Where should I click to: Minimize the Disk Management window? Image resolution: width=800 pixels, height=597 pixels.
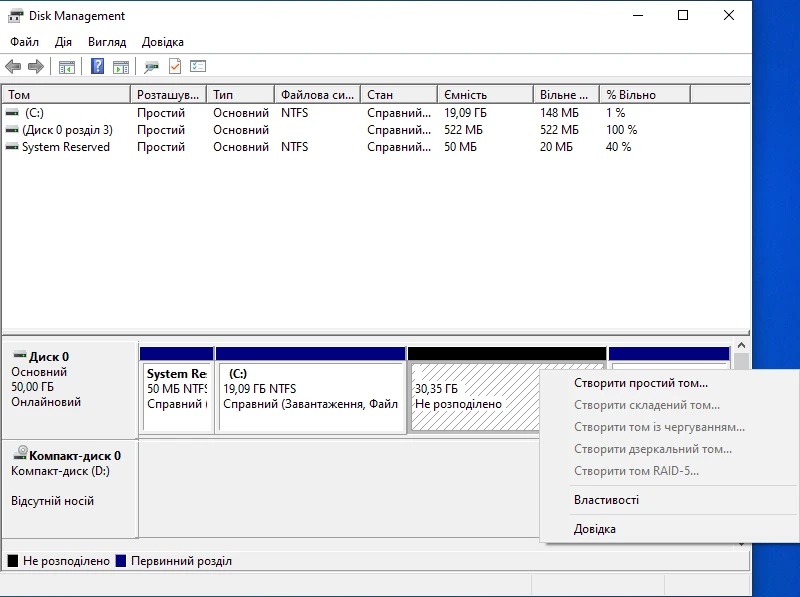click(x=638, y=15)
